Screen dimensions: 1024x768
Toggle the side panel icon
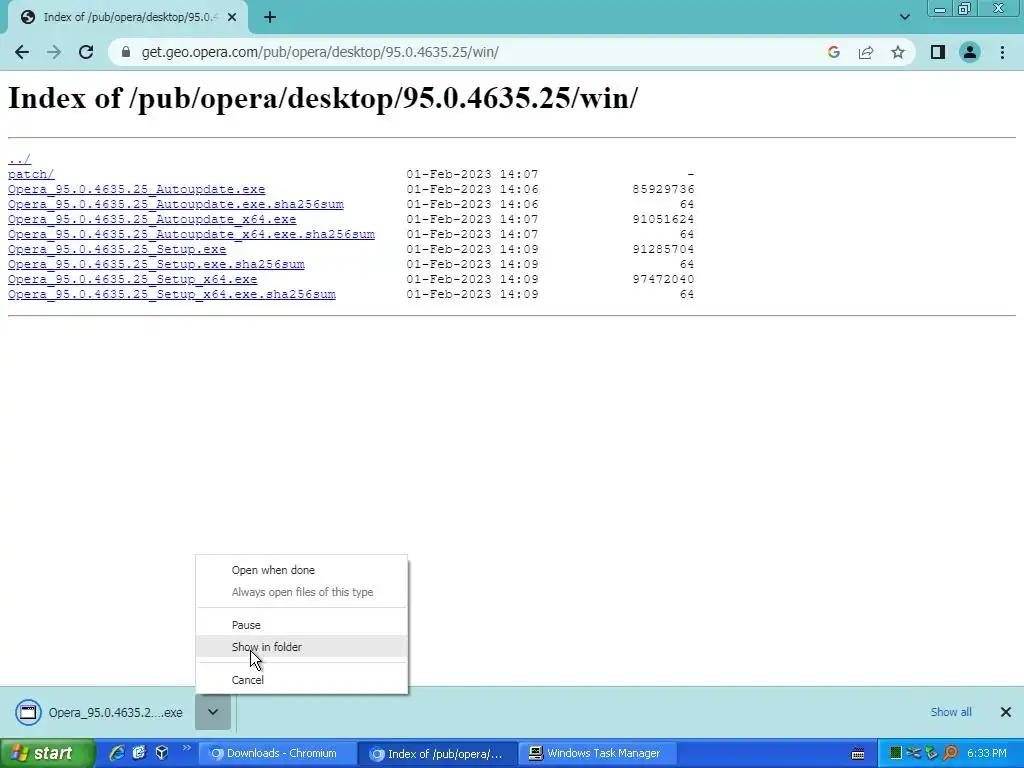[938, 52]
